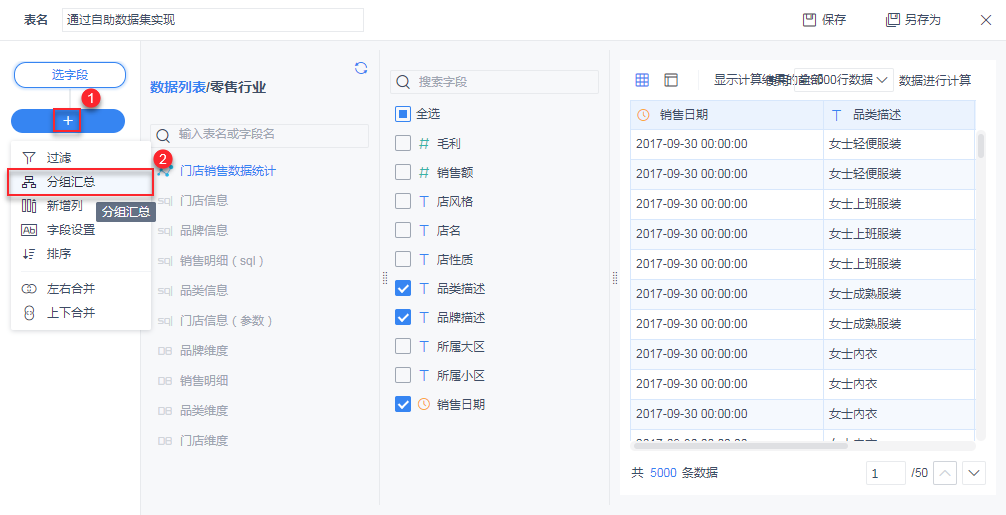
Task: Click the 门店销售数据统计 table icon
Action: [x=165, y=171]
